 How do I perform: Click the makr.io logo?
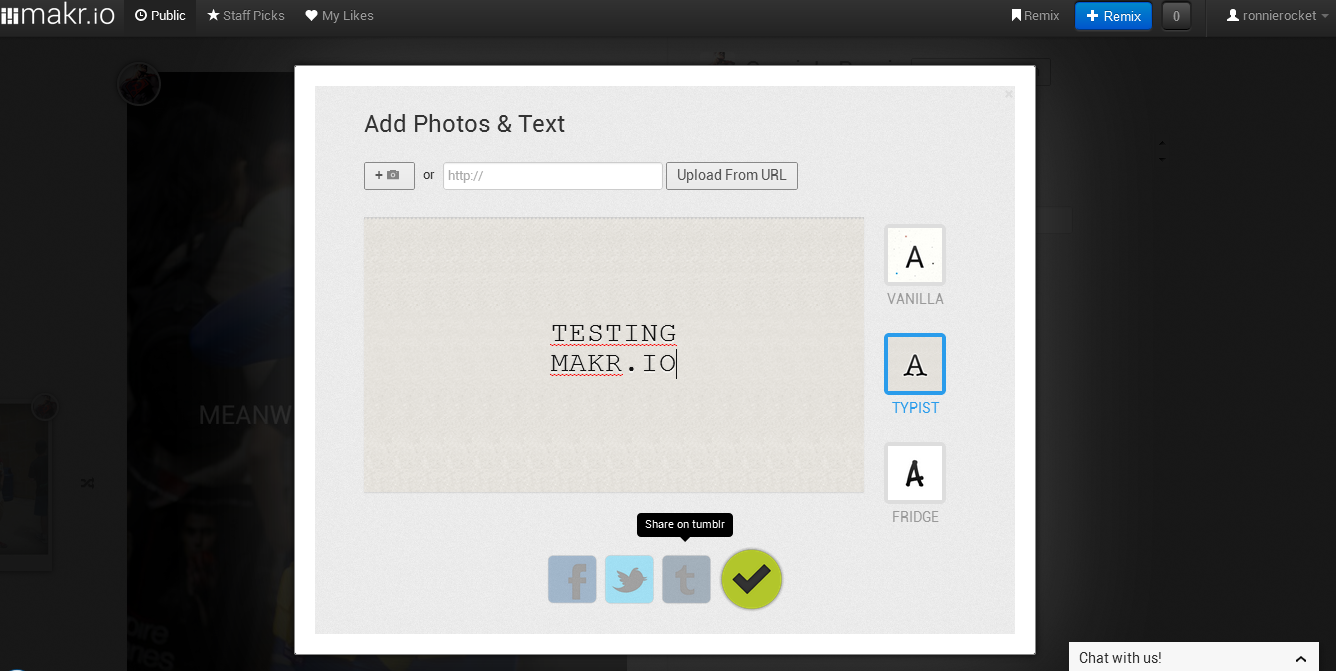tap(58, 16)
